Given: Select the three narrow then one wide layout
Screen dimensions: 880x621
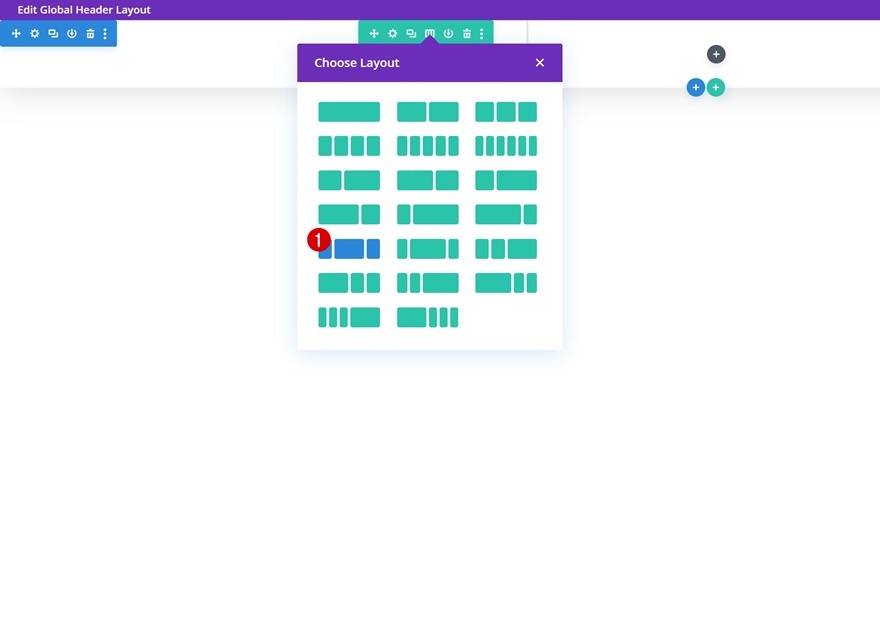Looking at the screenshot, I should click(349, 318).
